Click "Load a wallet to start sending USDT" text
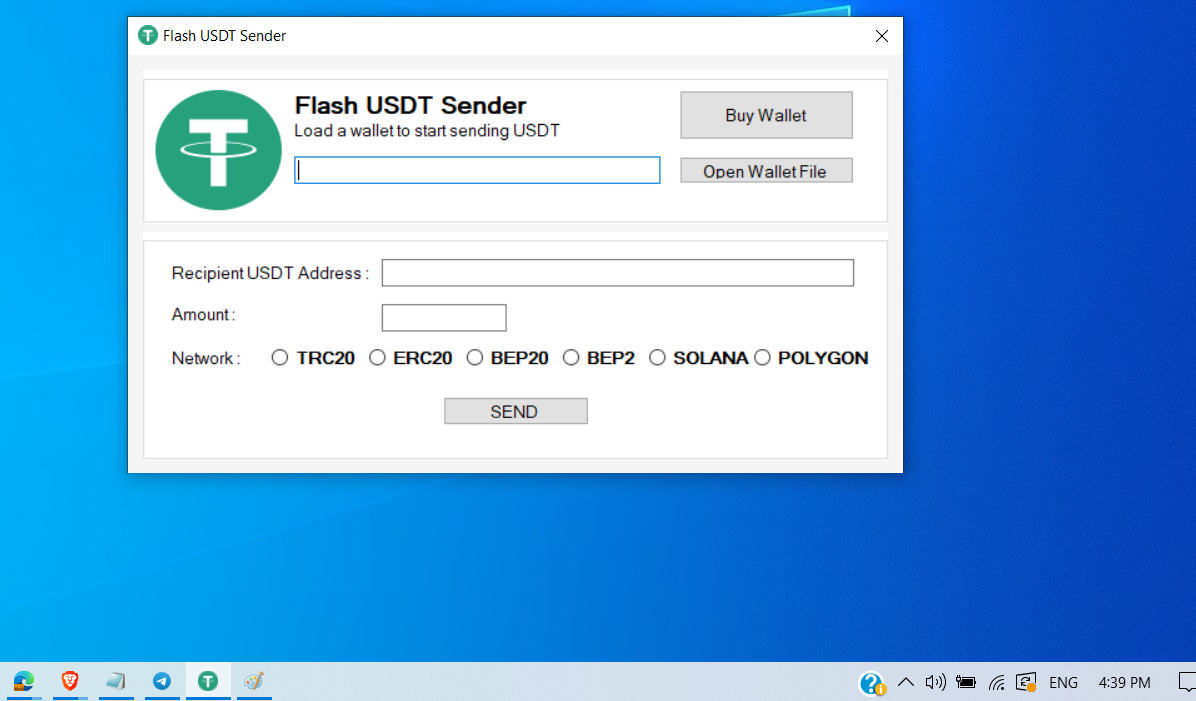This screenshot has height=701, width=1196. pos(427,130)
